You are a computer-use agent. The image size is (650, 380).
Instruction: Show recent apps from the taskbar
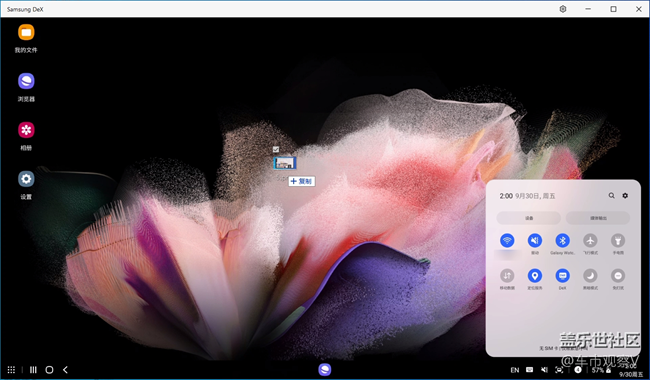(33, 370)
